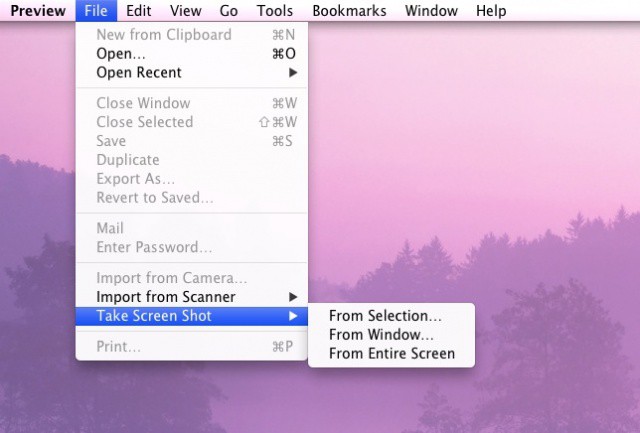Open the Edit menu

(x=139, y=11)
